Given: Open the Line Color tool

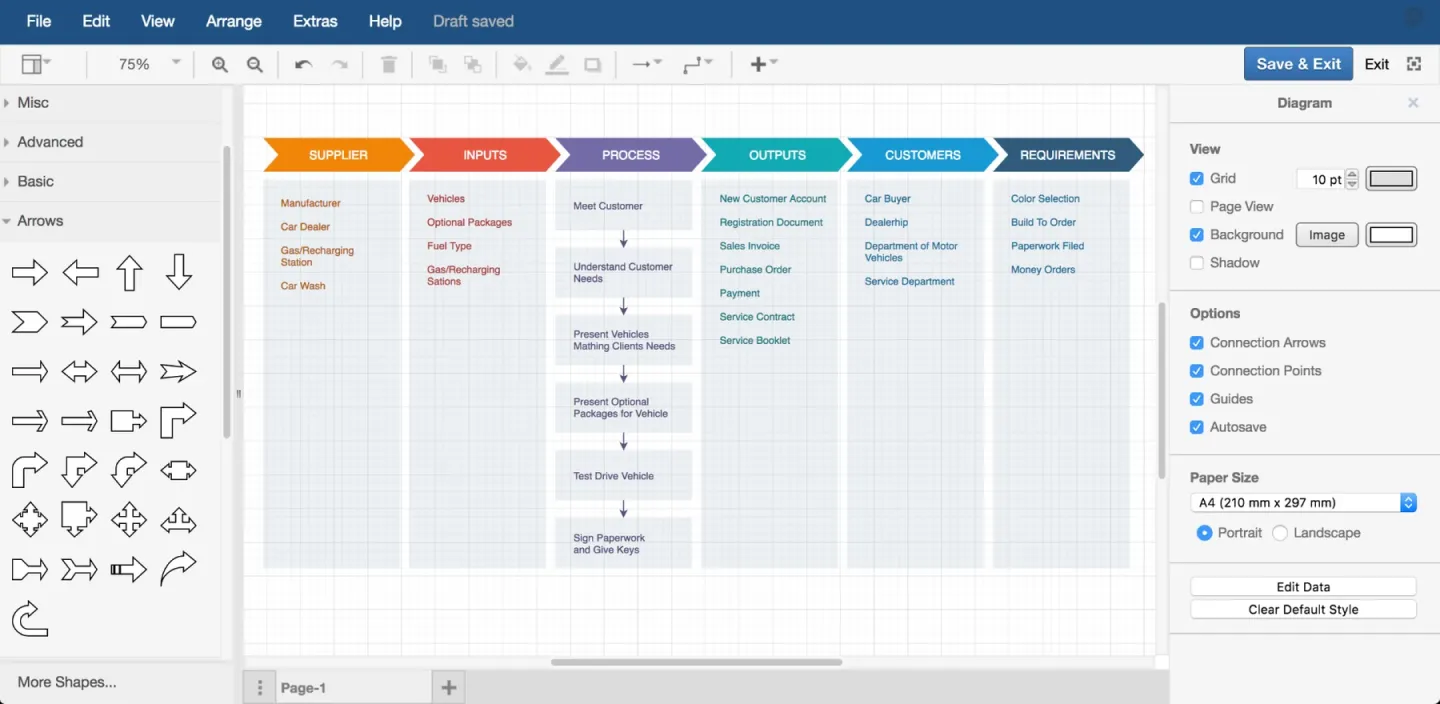Looking at the screenshot, I should point(557,63).
